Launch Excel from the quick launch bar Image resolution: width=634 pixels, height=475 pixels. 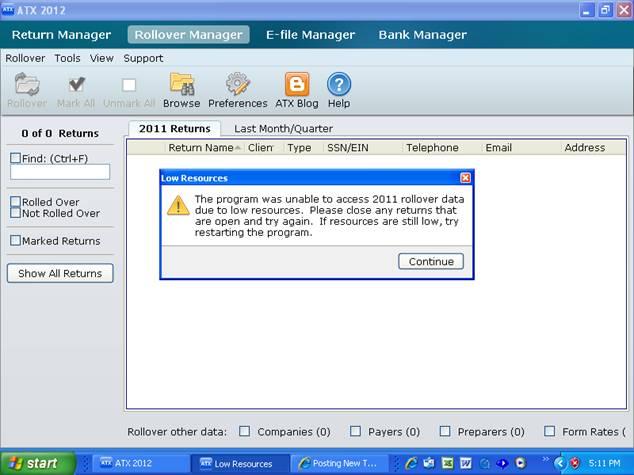447,463
